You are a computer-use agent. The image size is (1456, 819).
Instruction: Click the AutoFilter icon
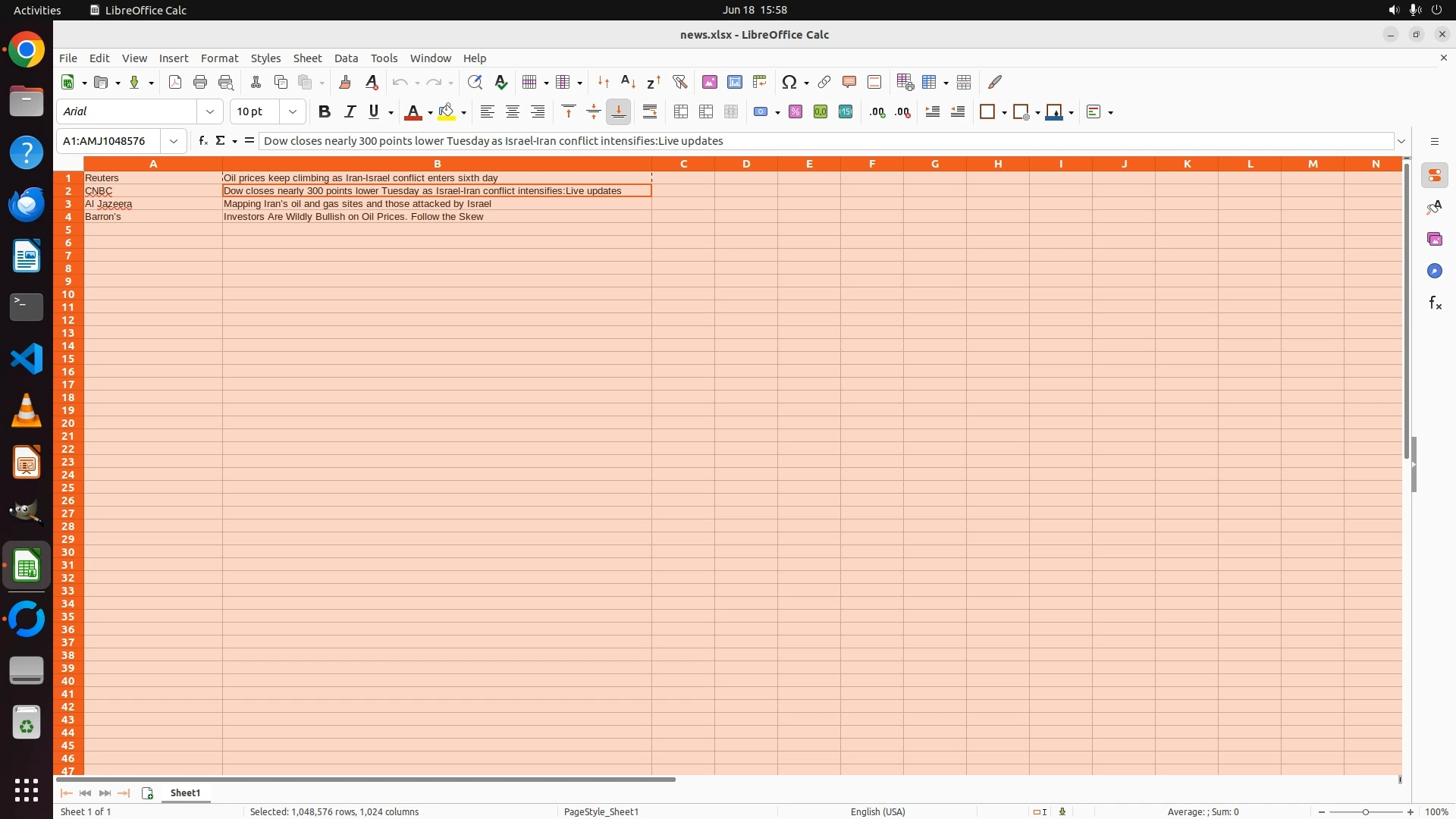[679, 82]
